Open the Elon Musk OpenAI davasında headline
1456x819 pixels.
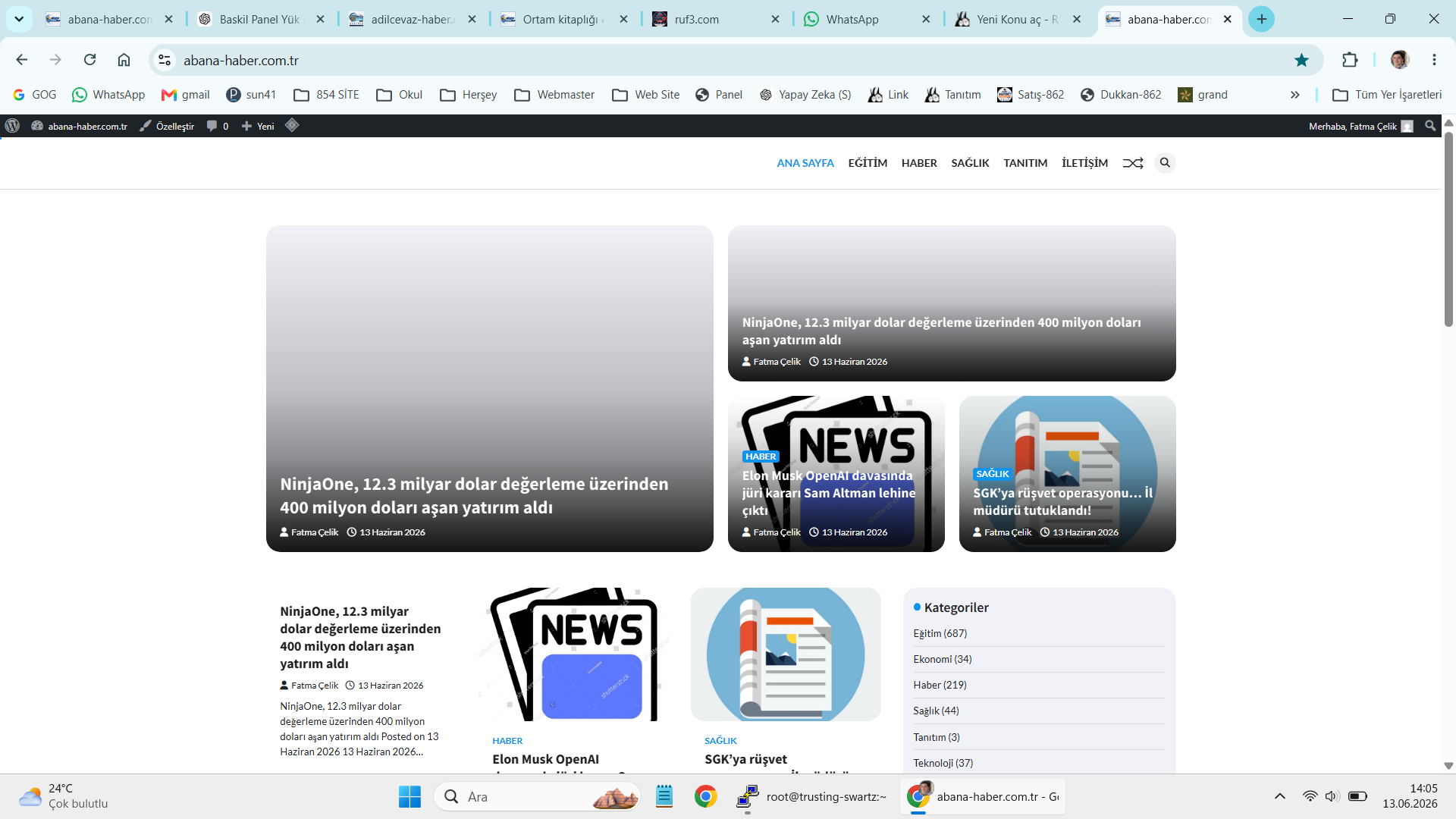click(829, 493)
